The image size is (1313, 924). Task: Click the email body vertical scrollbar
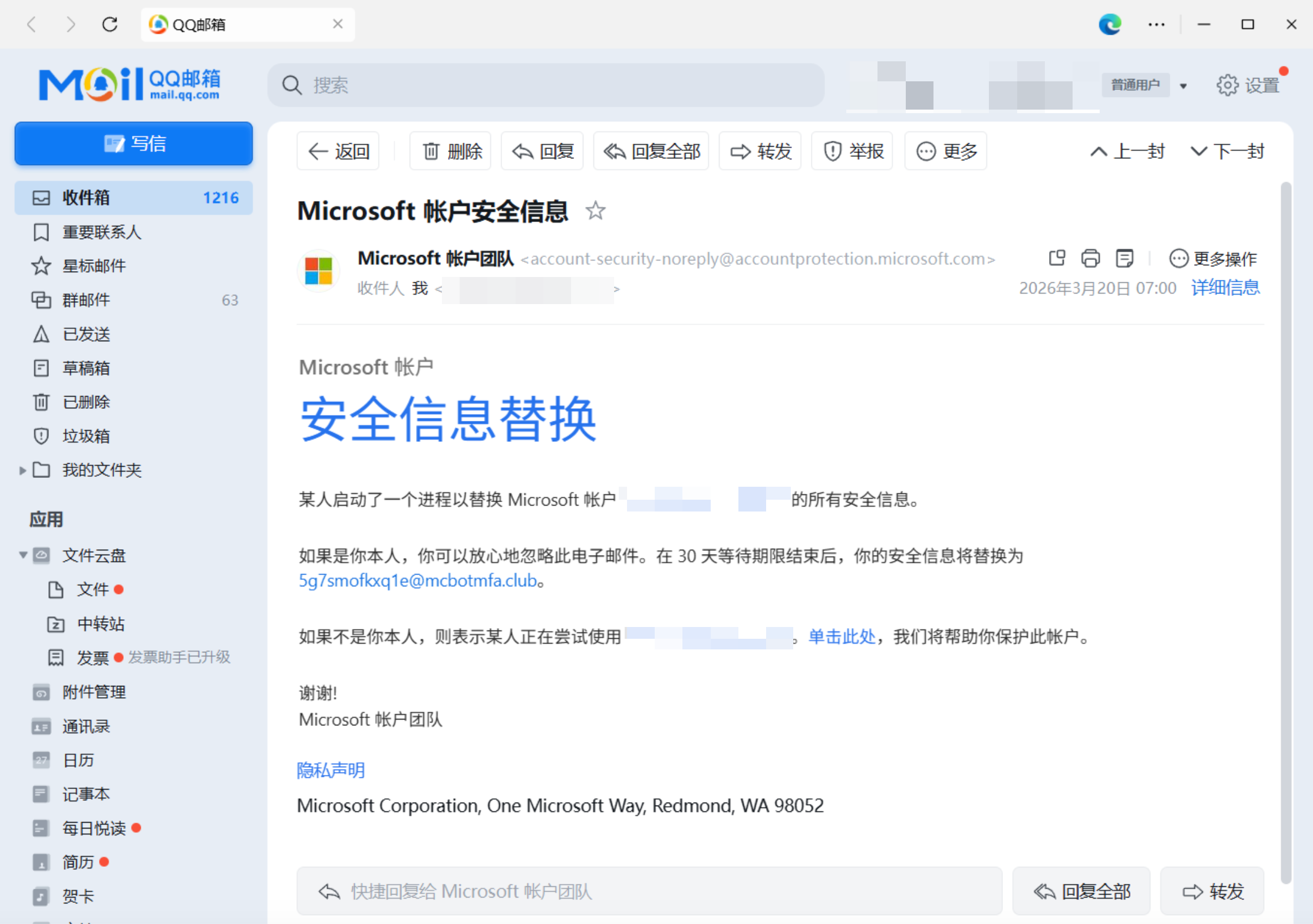pyautogui.click(x=1285, y=530)
